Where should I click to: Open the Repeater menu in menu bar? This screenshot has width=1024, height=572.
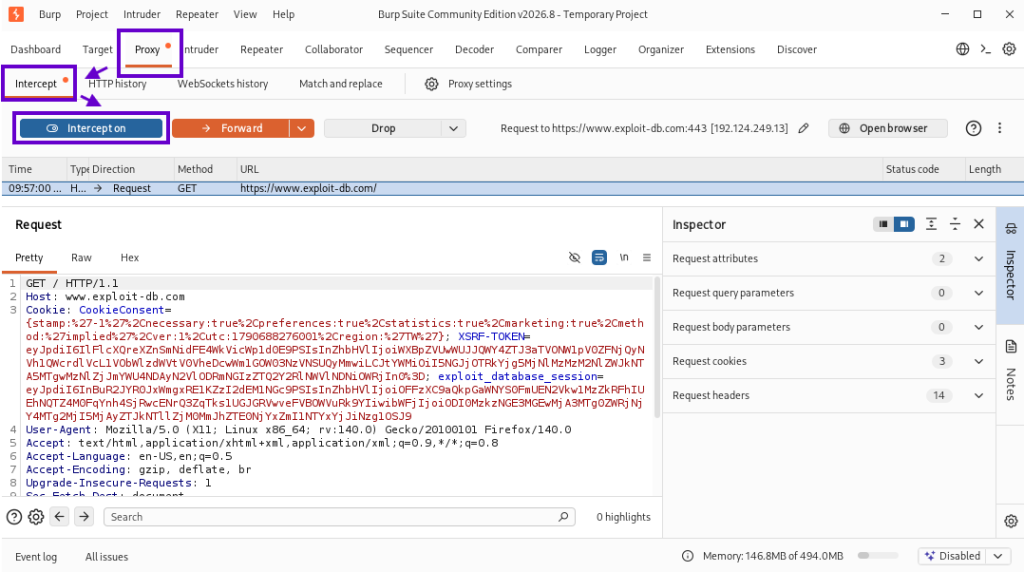click(x=197, y=14)
